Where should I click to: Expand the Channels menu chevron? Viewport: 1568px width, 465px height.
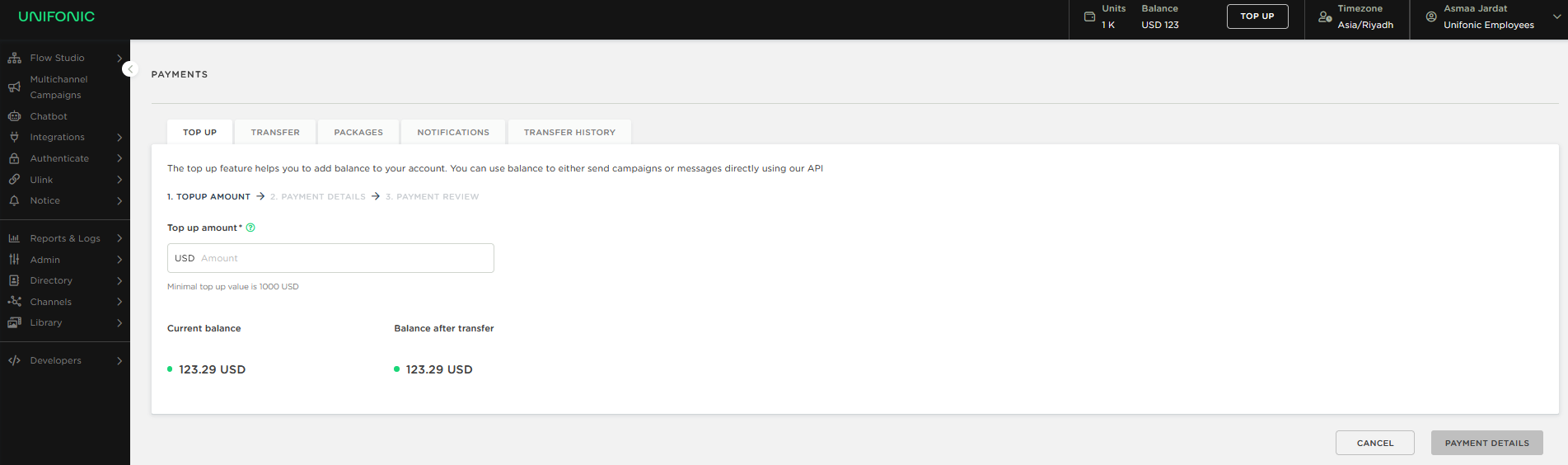[x=119, y=302]
